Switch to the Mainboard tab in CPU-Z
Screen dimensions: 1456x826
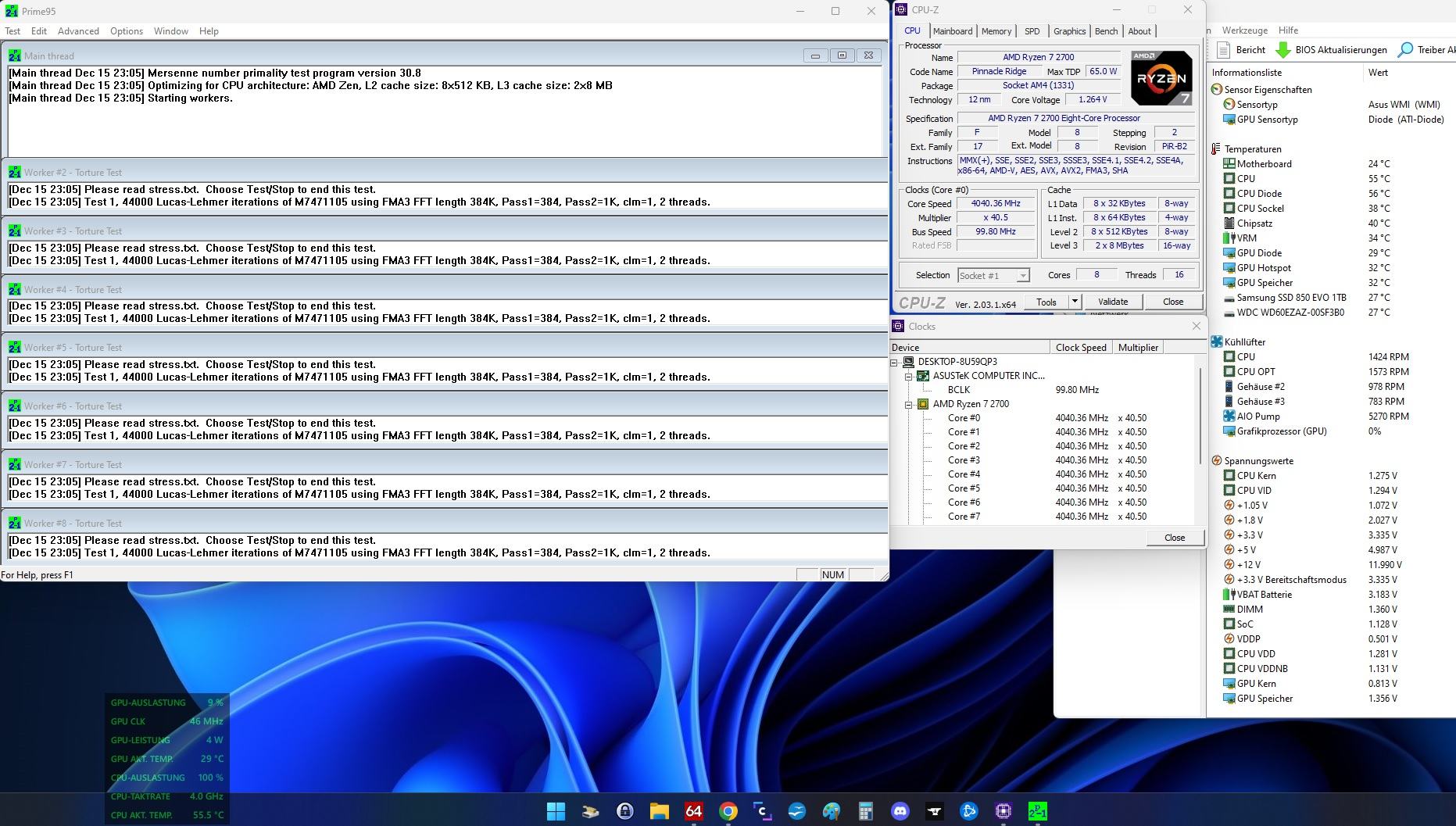click(x=953, y=31)
